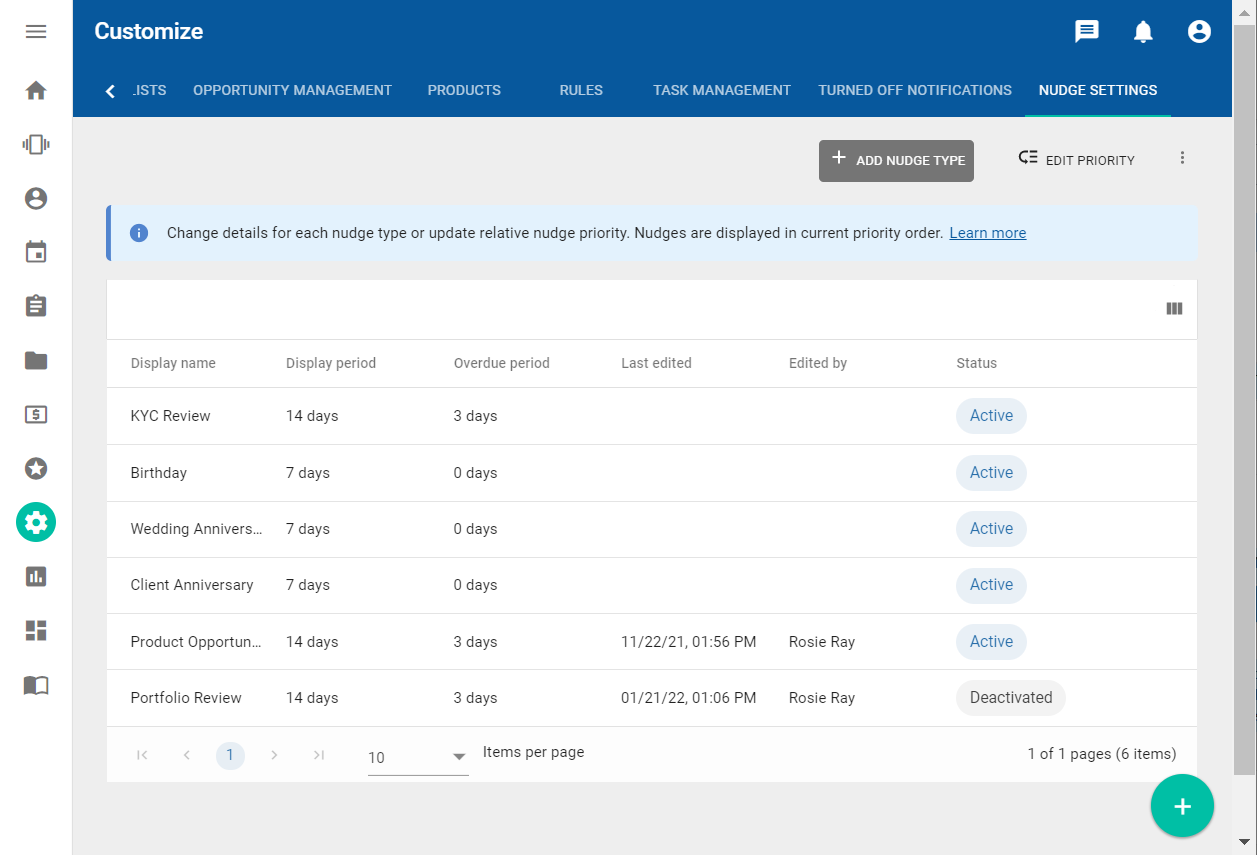Click the column chooser icon above table
1257x855 pixels.
coord(1174,309)
